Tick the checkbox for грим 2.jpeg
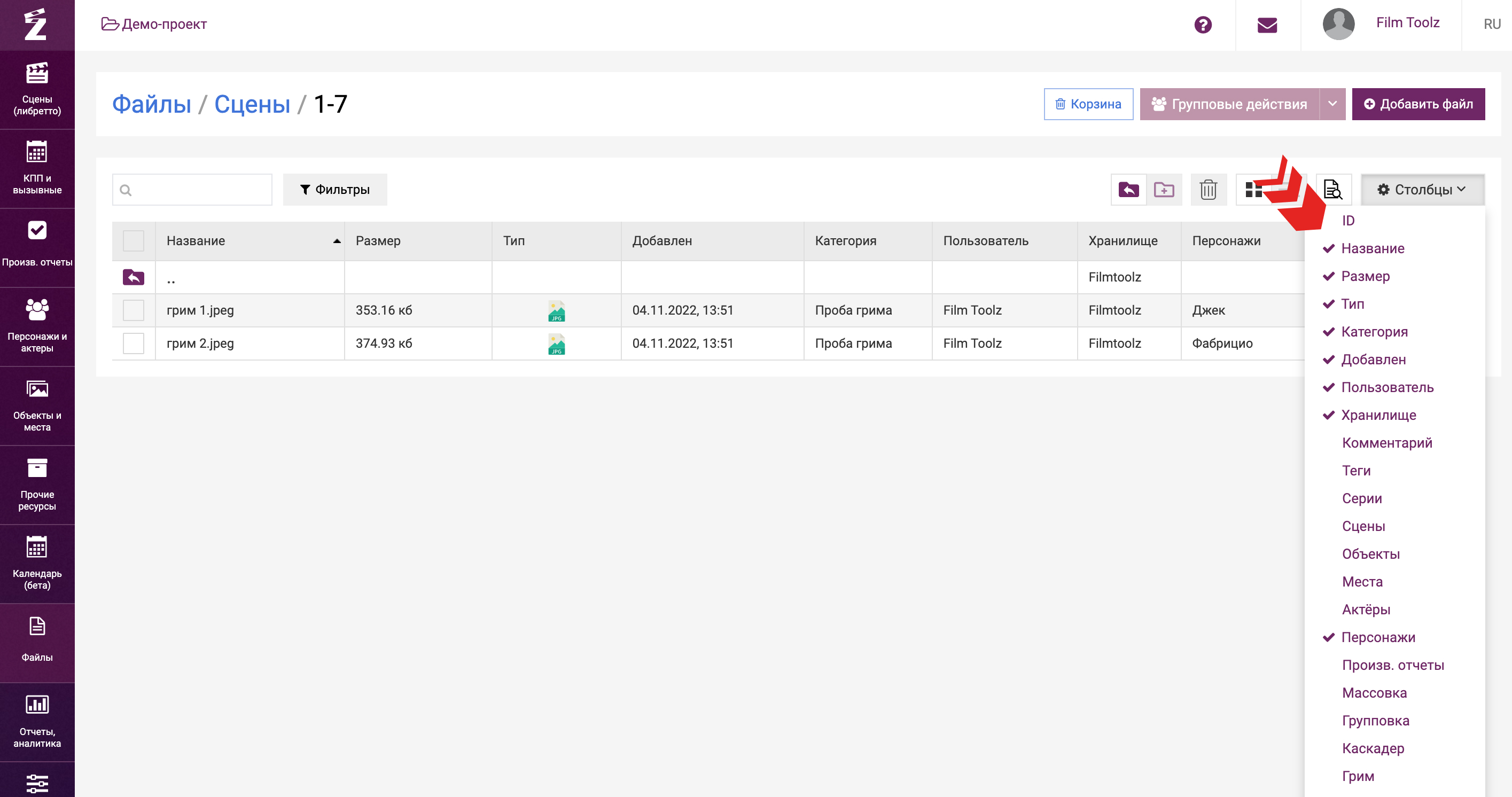This screenshot has width=1512, height=797. 133,343
